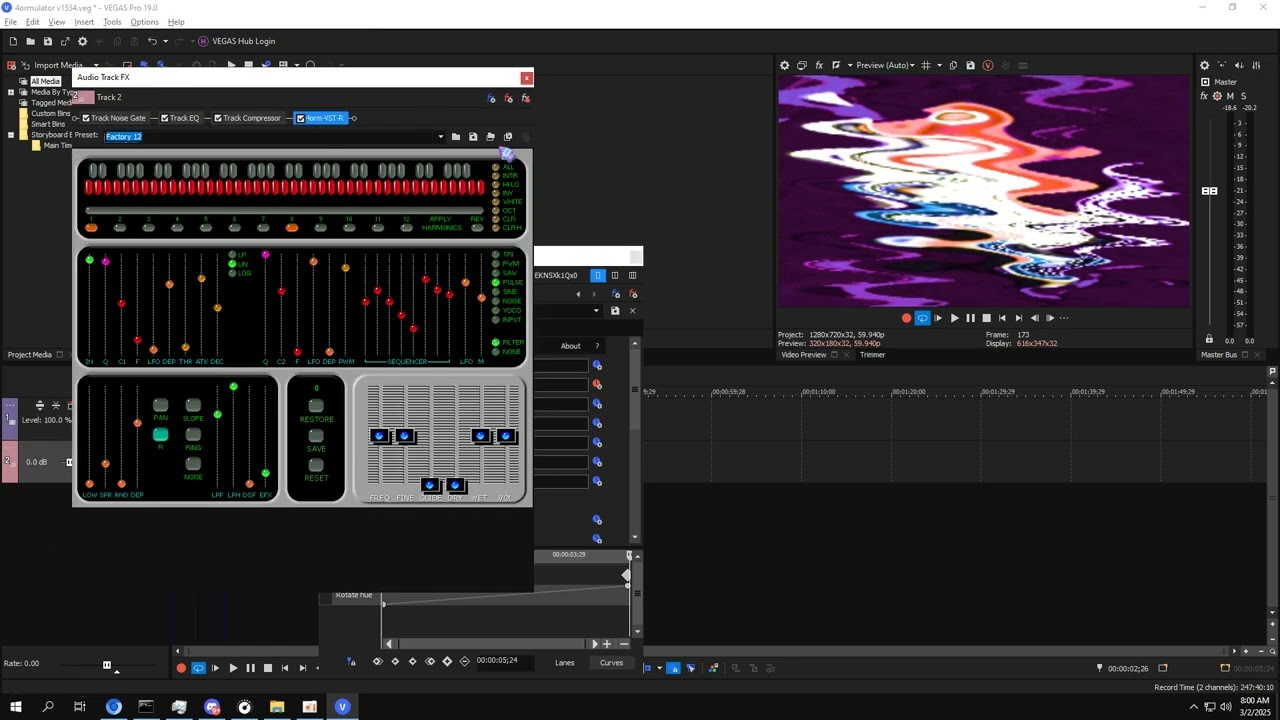This screenshot has height=720, width=1280.
Task: Click the Video Output FX icon in preview toolbar
Action: click(x=819, y=65)
